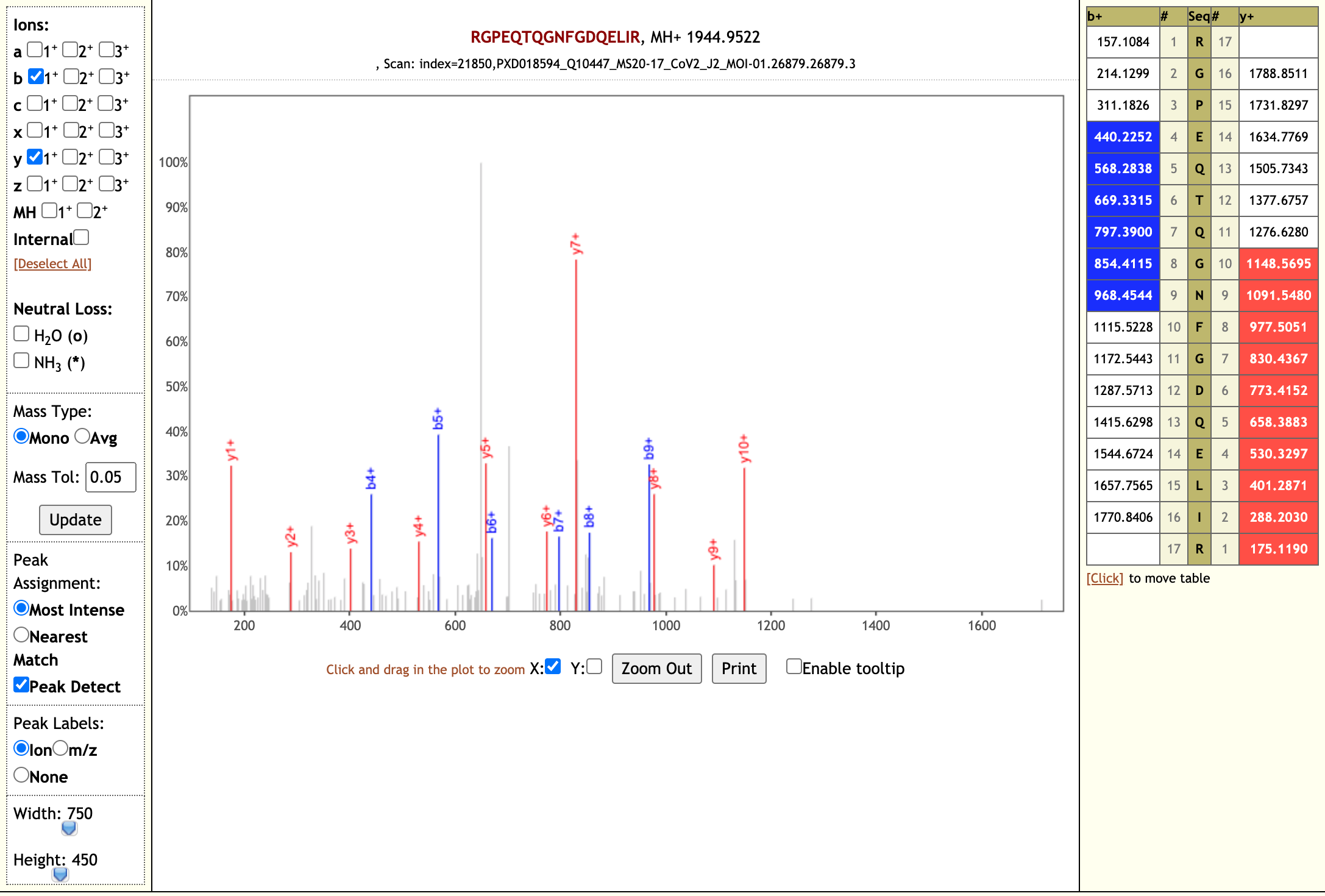Enable the b ion 2+ checkbox

coord(71,76)
